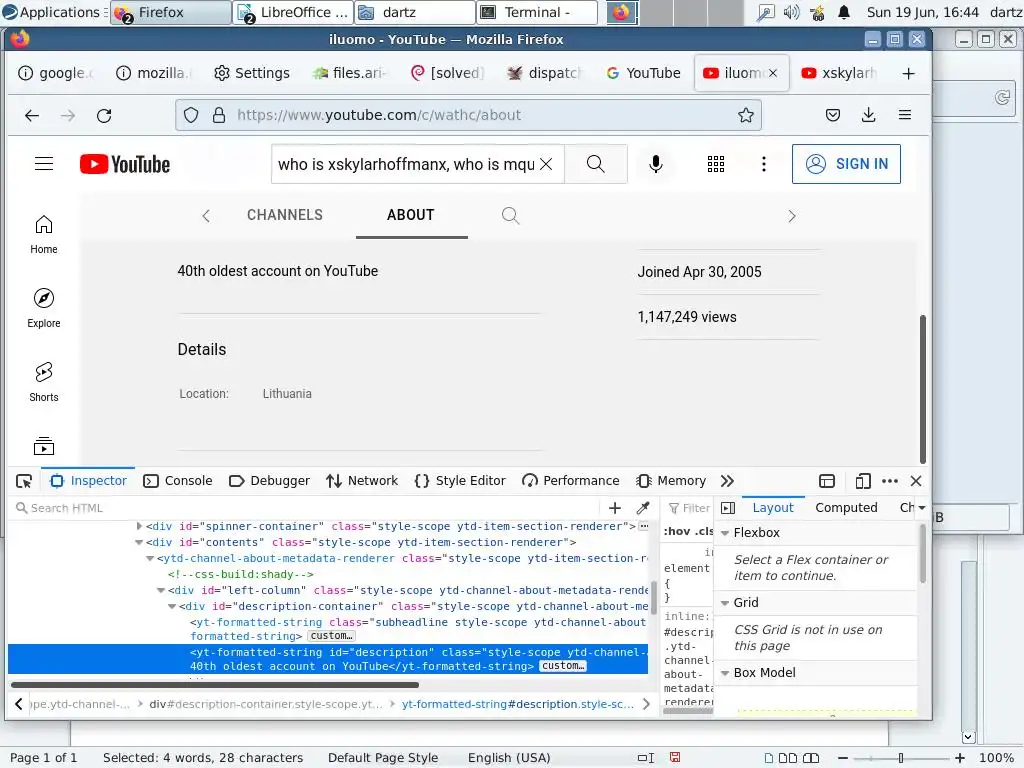Switch to the CHANNELS tab
This screenshot has width=1024, height=768.
coord(285,215)
